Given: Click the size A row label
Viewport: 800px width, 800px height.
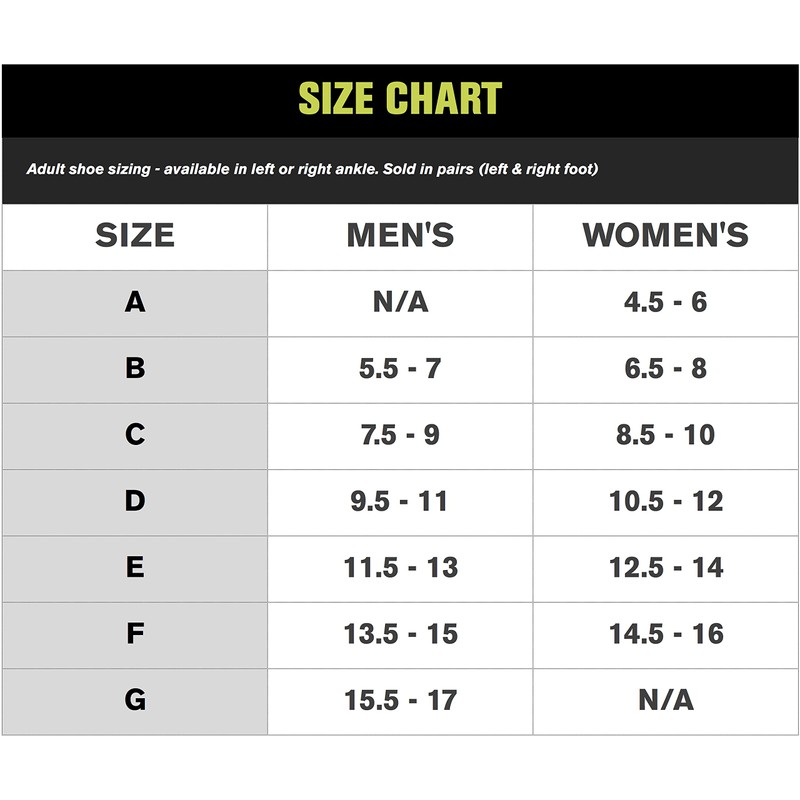Looking at the screenshot, I should [135, 302].
